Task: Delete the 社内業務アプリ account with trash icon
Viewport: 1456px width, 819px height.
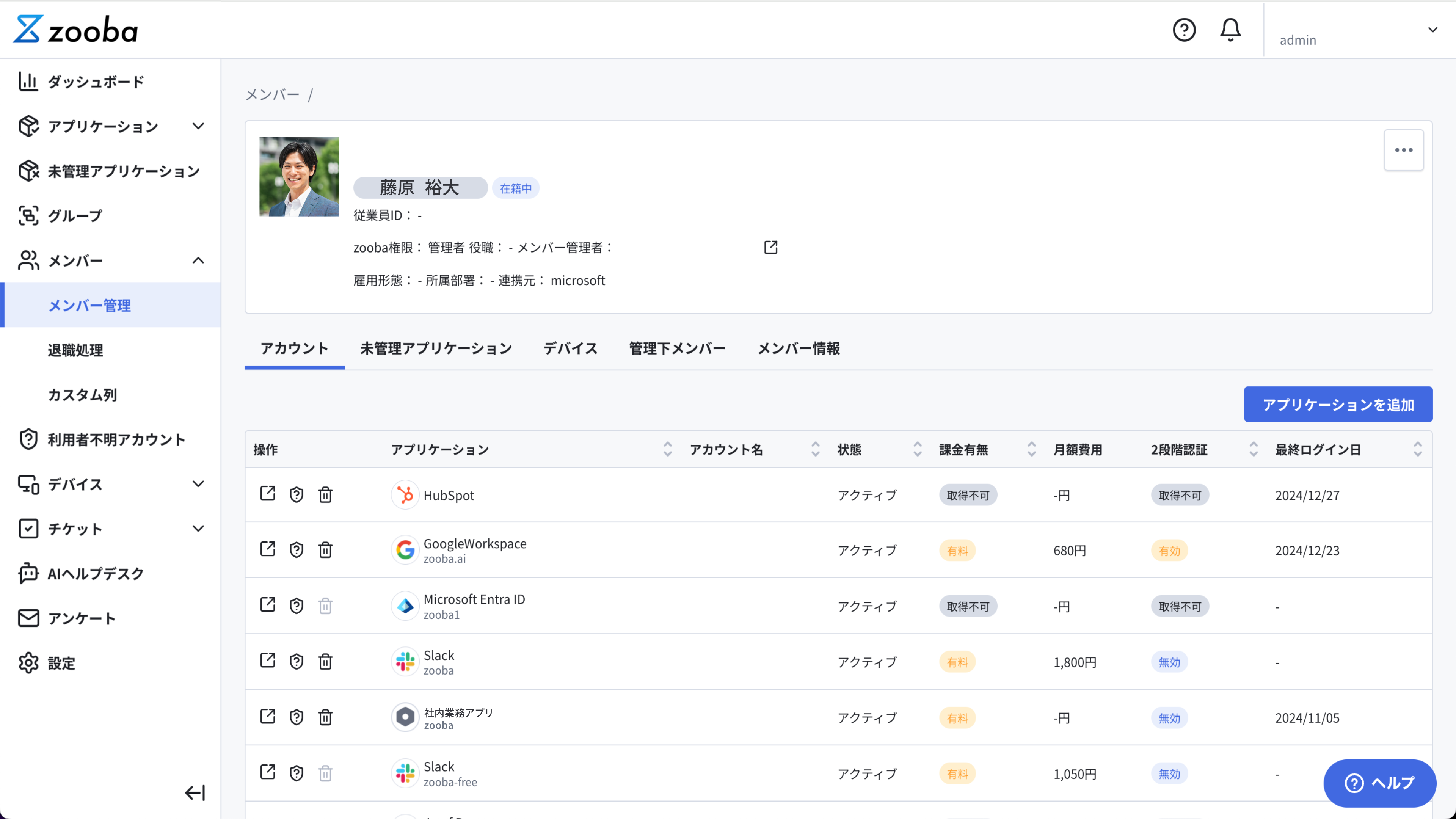Action: [325, 717]
